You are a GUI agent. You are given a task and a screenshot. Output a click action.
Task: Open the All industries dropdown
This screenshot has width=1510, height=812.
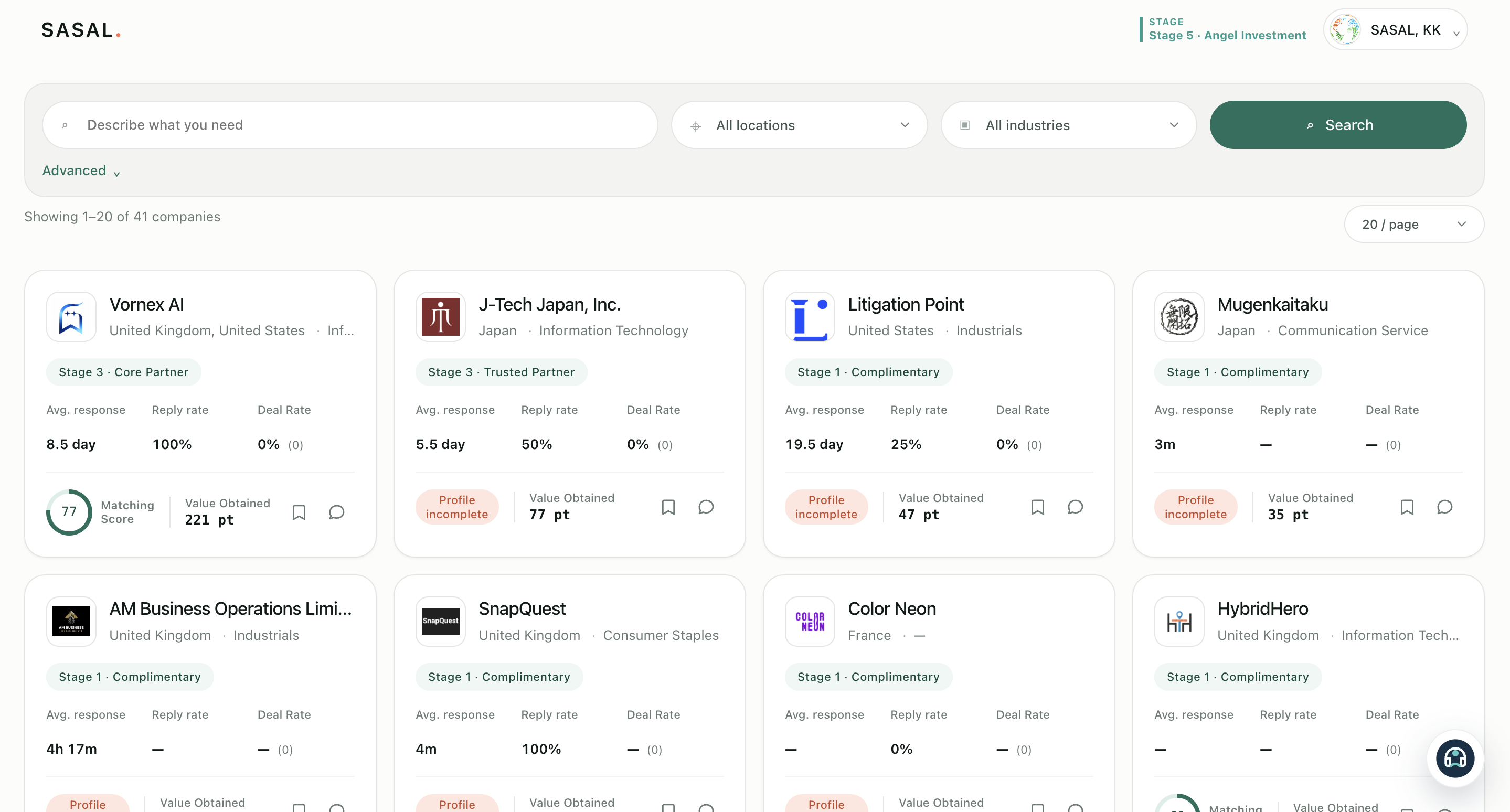tap(1069, 125)
